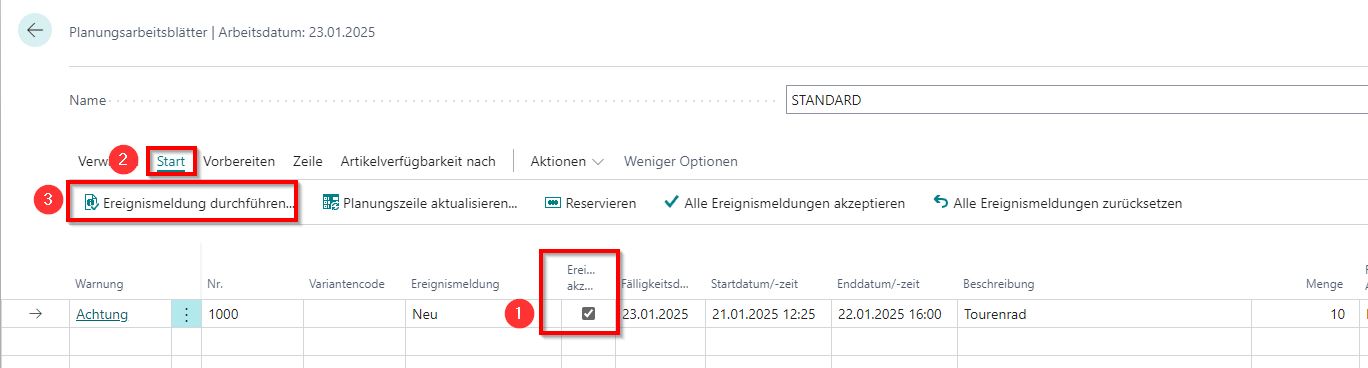
Task: Click Weniger Optionen
Action: pyautogui.click(x=681, y=161)
